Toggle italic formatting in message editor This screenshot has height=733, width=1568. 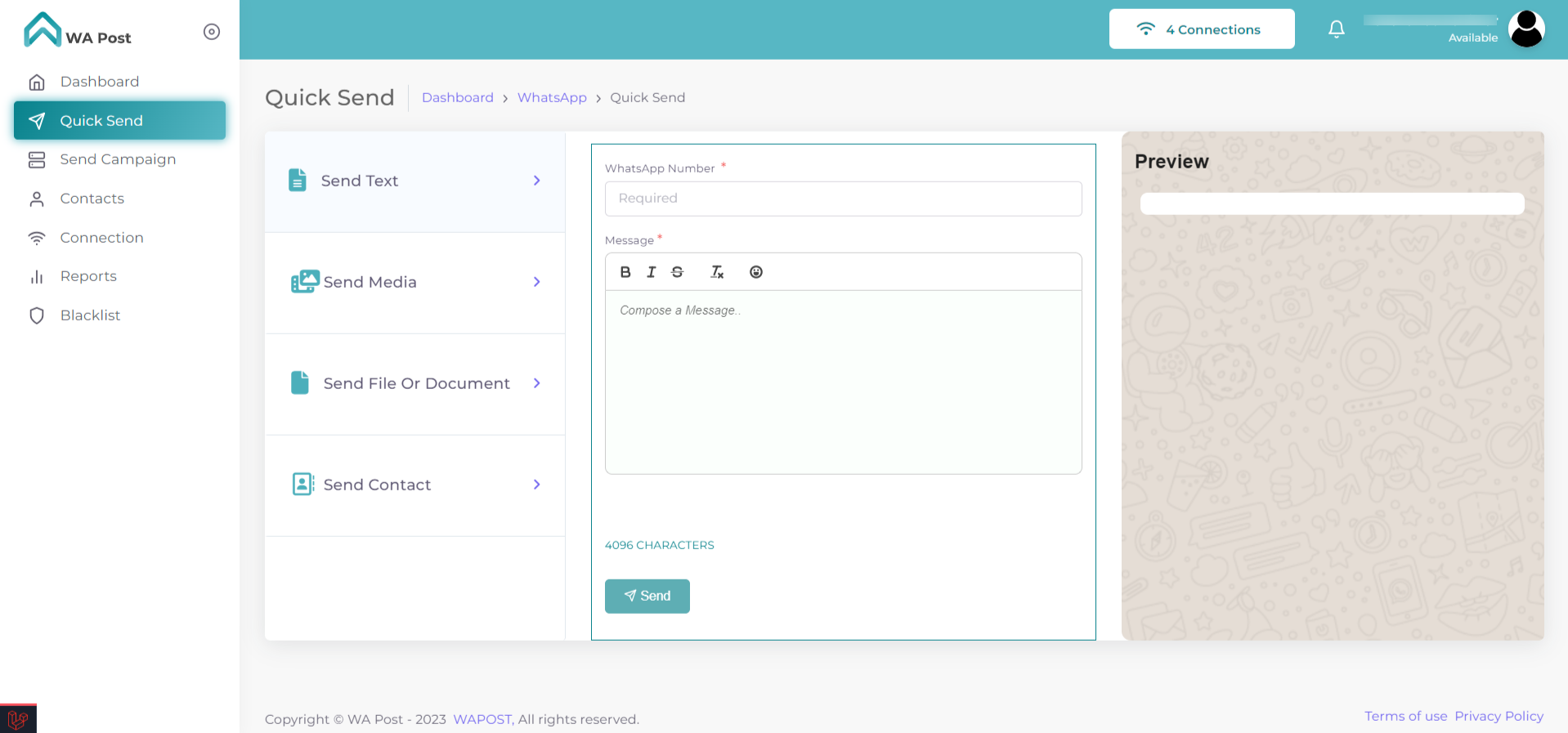coord(651,272)
